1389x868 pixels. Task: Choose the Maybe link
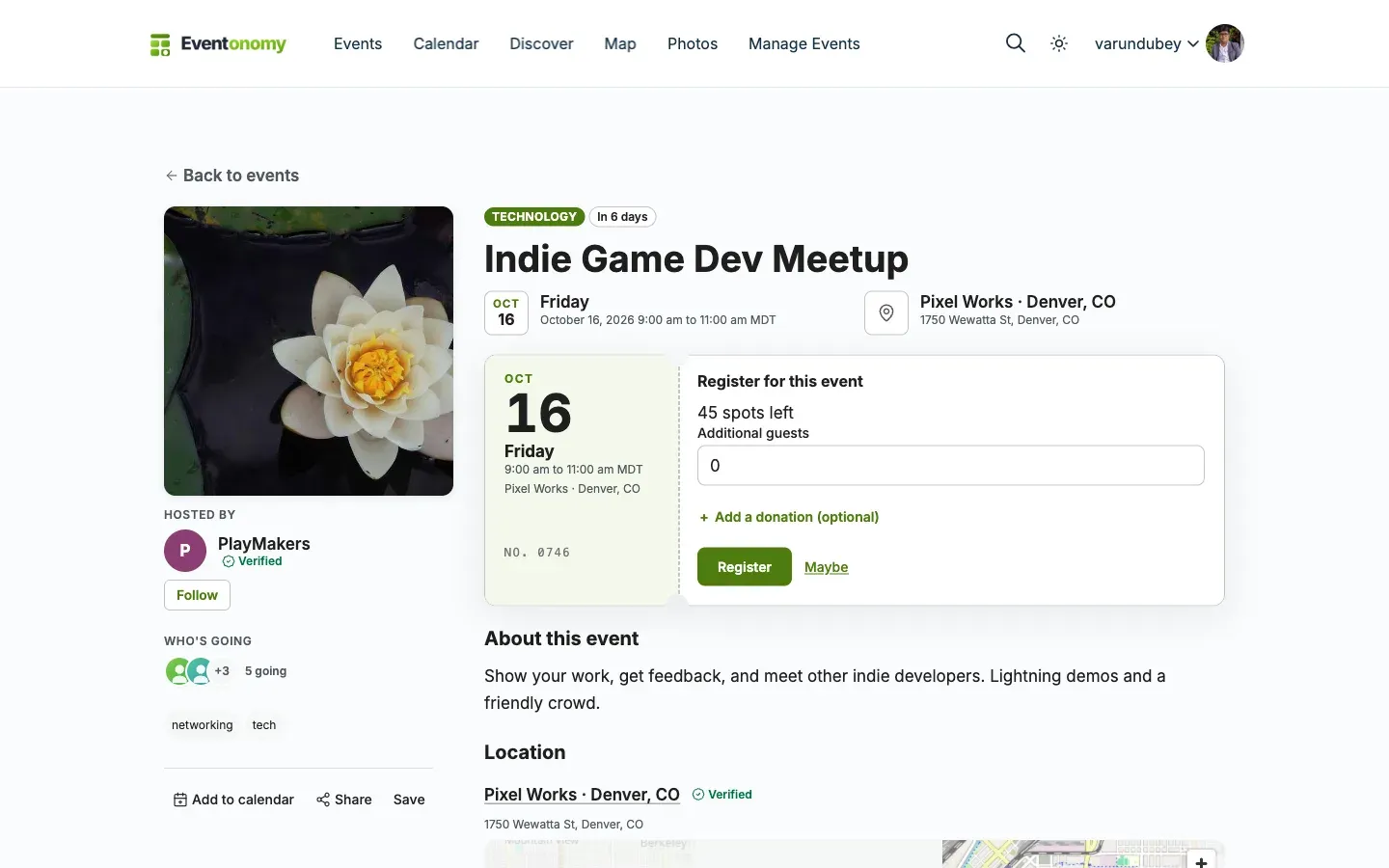click(x=827, y=567)
